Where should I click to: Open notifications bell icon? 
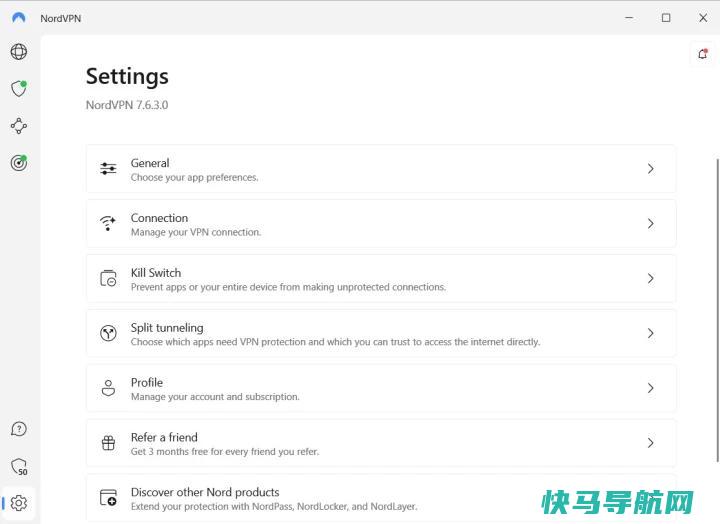tap(703, 54)
